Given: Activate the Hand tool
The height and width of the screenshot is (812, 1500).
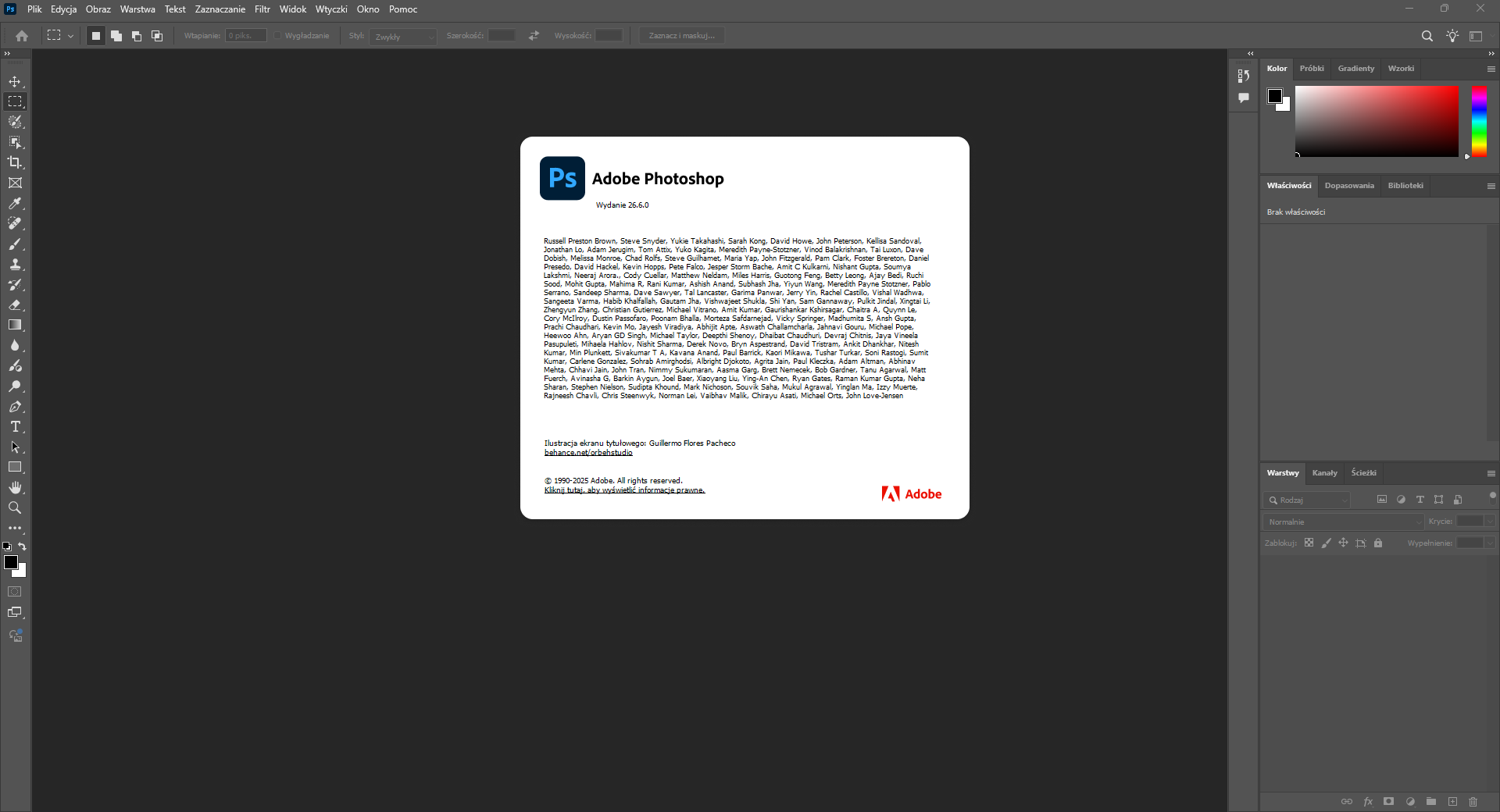Looking at the screenshot, I should [x=15, y=487].
